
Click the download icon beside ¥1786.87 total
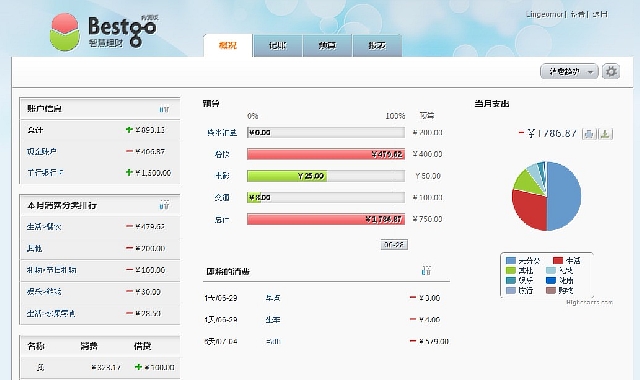(606, 134)
